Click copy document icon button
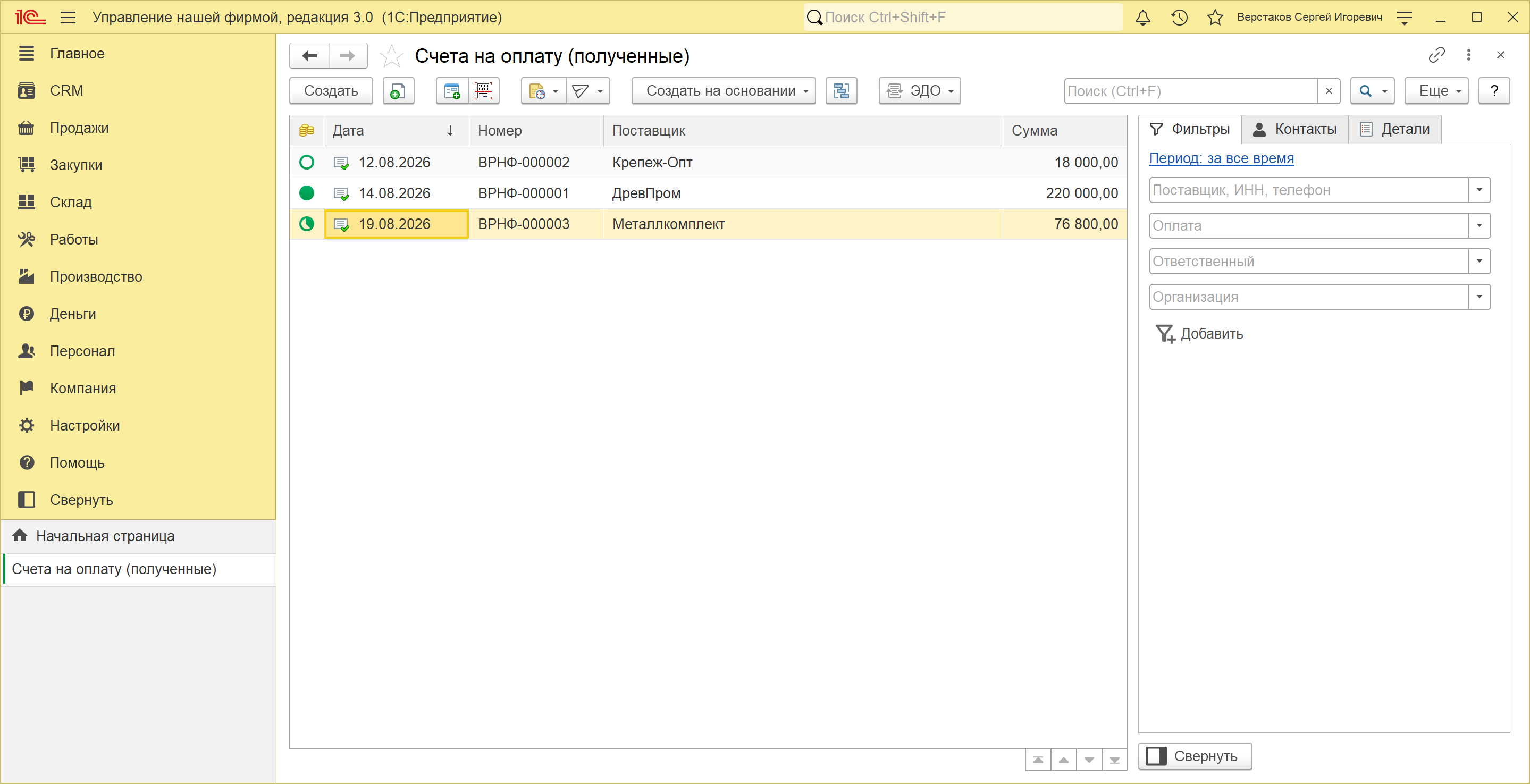1530x784 pixels. (x=398, y=91)
